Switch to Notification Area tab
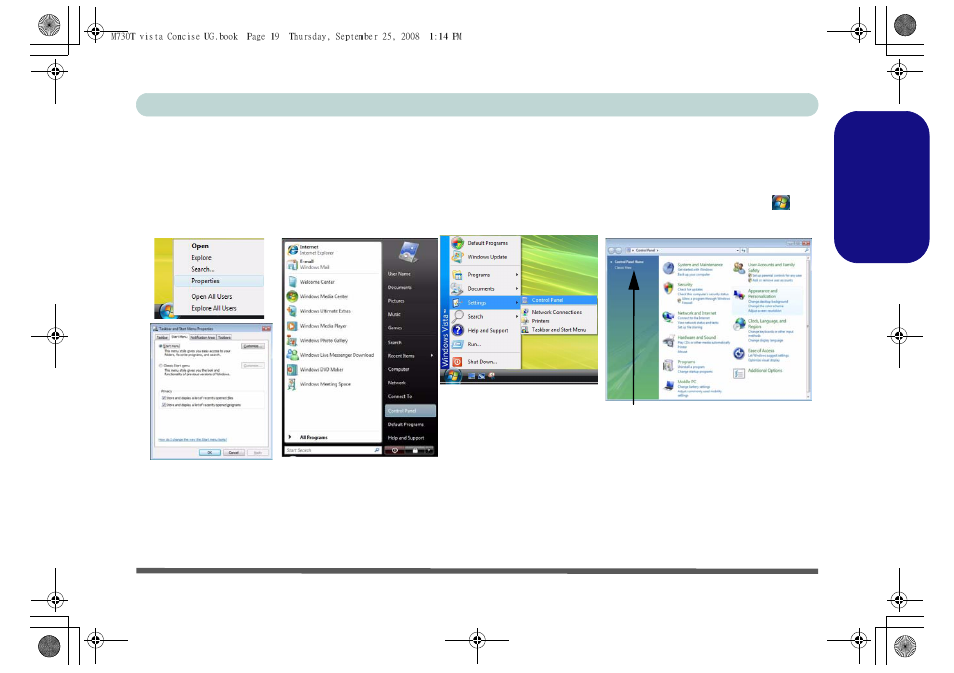Viewport: 954px width, 673px height. (x=203, y=337)
